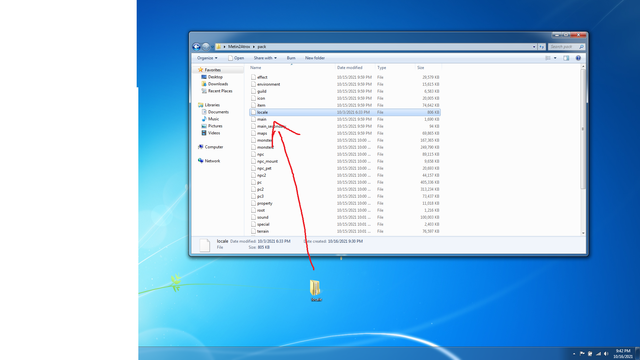Open Videos library
Viewport: 640px width, 360px height.
(x=211, y=133)
